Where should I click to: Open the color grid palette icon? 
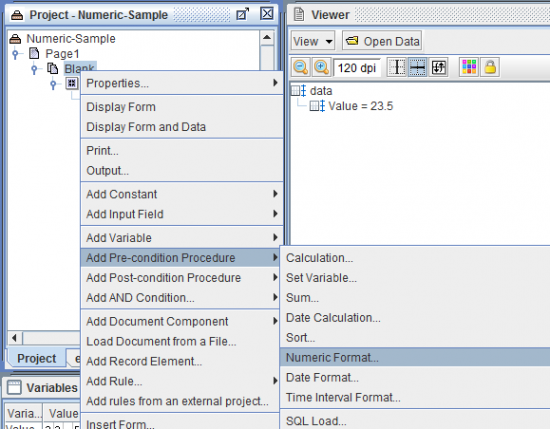(x=469, y=67)
